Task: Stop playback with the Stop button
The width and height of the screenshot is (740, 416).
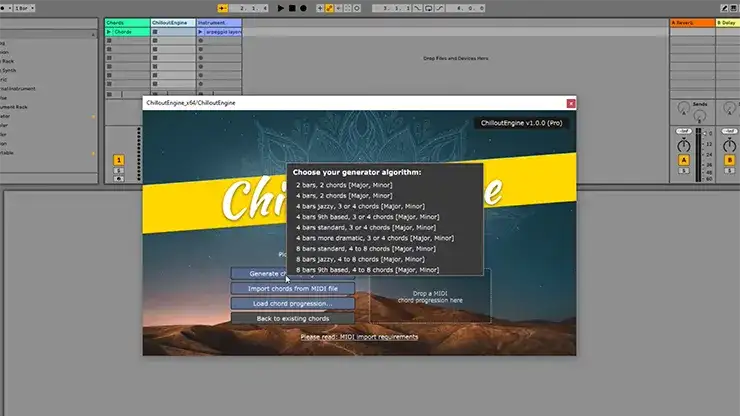Action: 292,8
